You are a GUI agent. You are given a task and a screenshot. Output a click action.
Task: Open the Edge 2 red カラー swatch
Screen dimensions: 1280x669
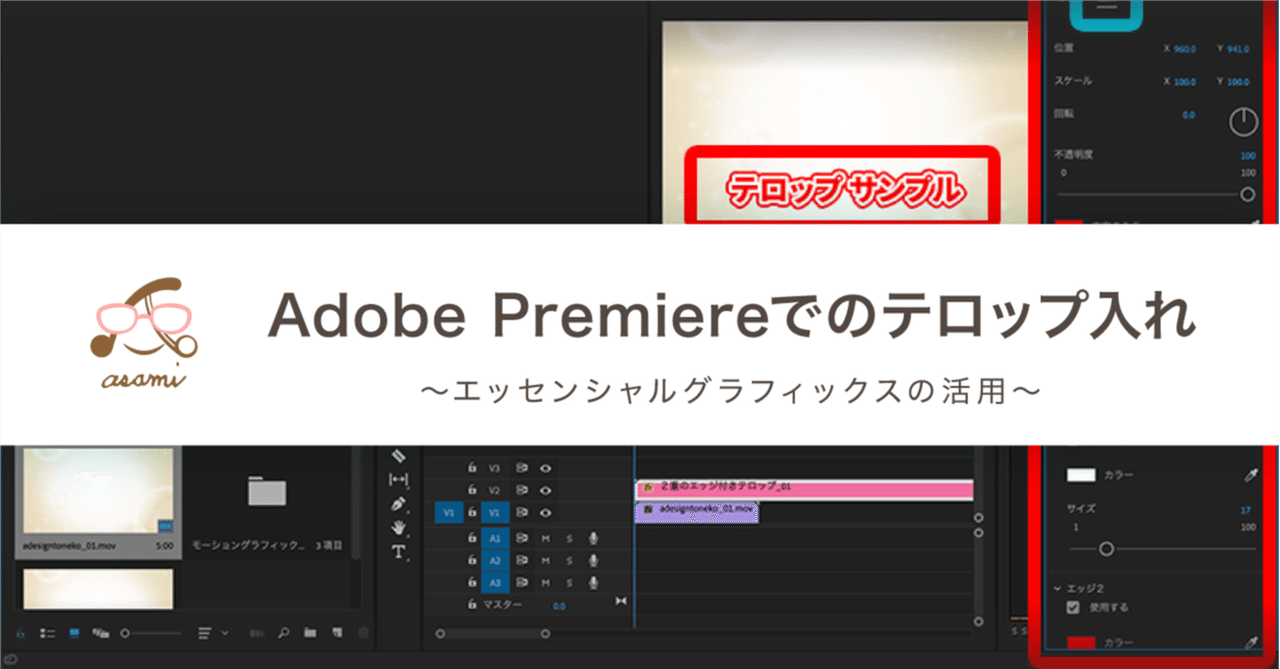pos(1082,642)
